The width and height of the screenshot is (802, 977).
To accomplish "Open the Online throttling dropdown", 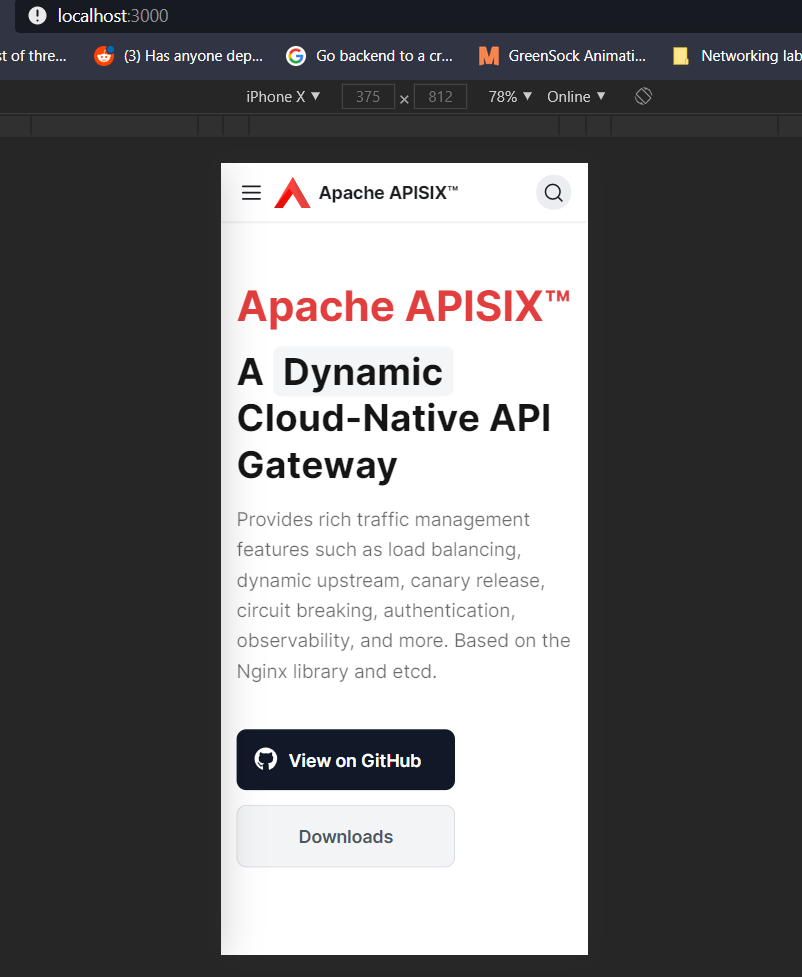I will (576, 97).
